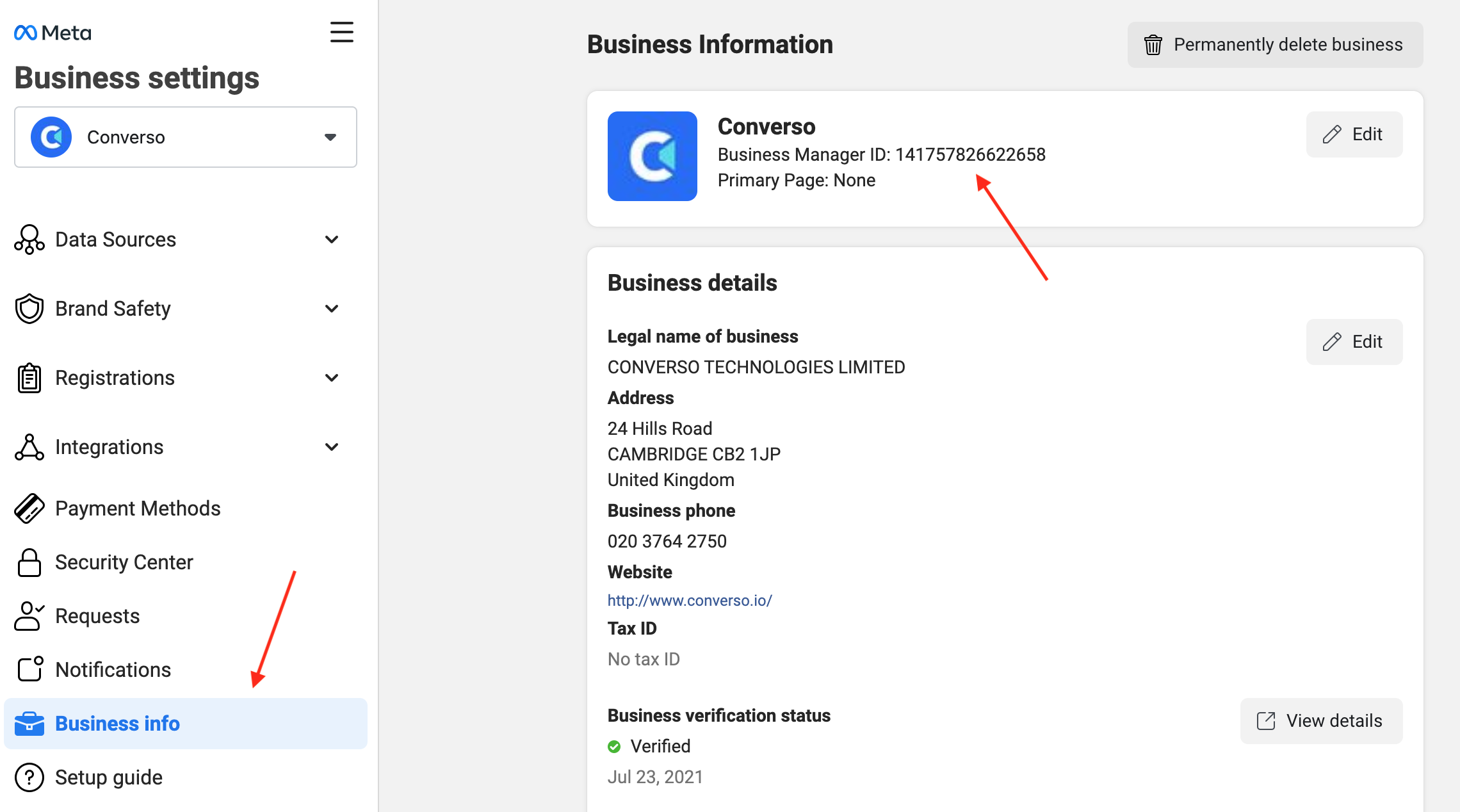The height and width of the screenshot is (812, 1460).
Task: Click the green Verified checkmark icon
Action: 614,747
